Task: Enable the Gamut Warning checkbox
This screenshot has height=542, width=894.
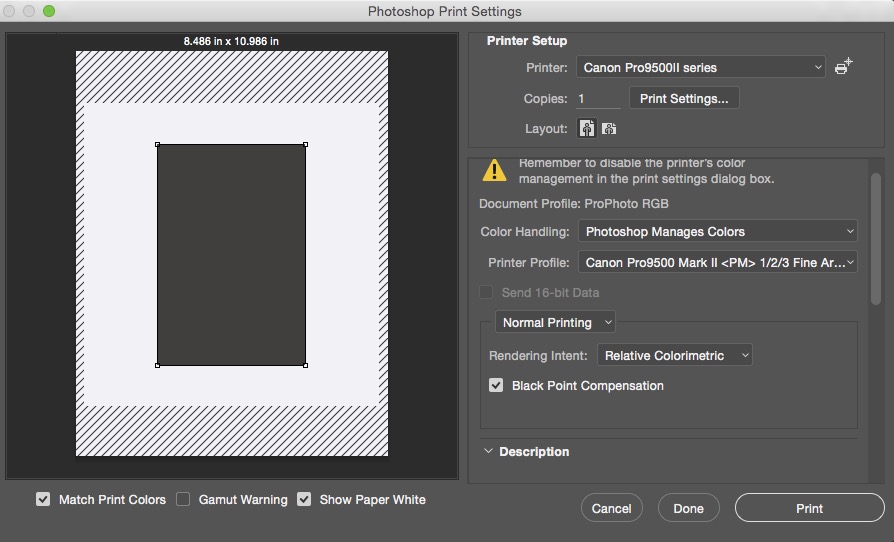Action: point(183,499)
